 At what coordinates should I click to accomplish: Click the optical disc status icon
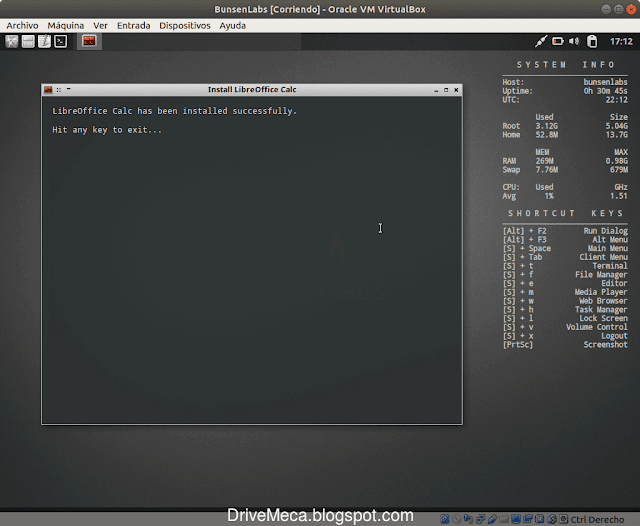457,519
